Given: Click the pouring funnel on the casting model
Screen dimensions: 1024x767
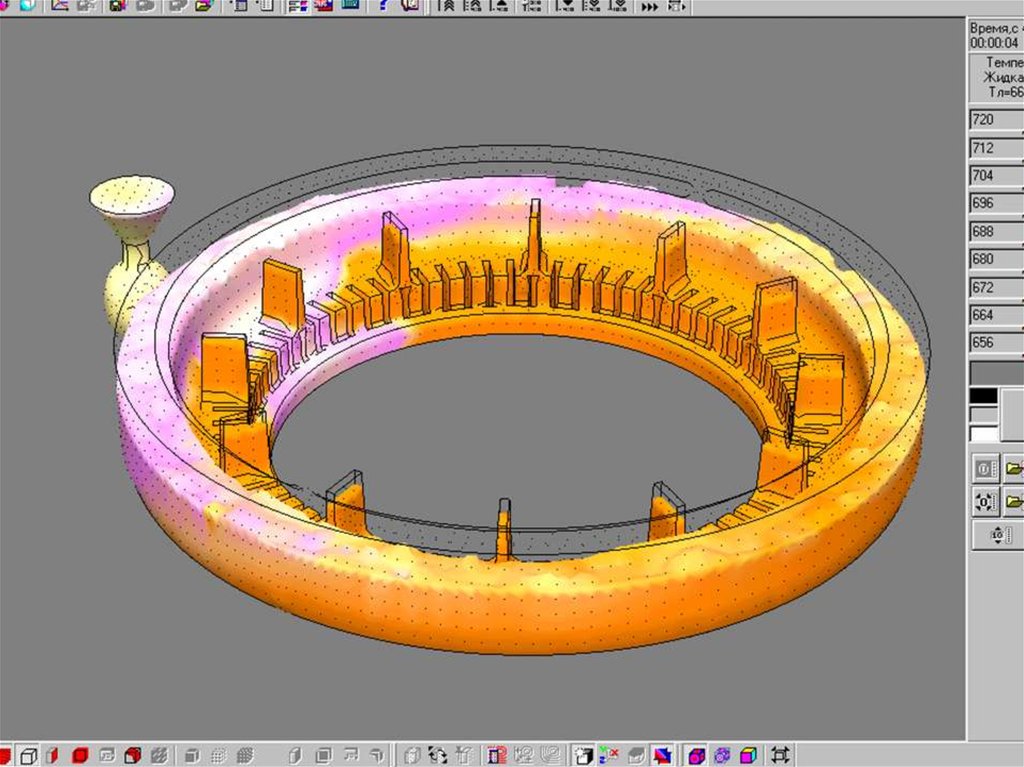Looking at the screenshot, I should [x=132, y=197].
